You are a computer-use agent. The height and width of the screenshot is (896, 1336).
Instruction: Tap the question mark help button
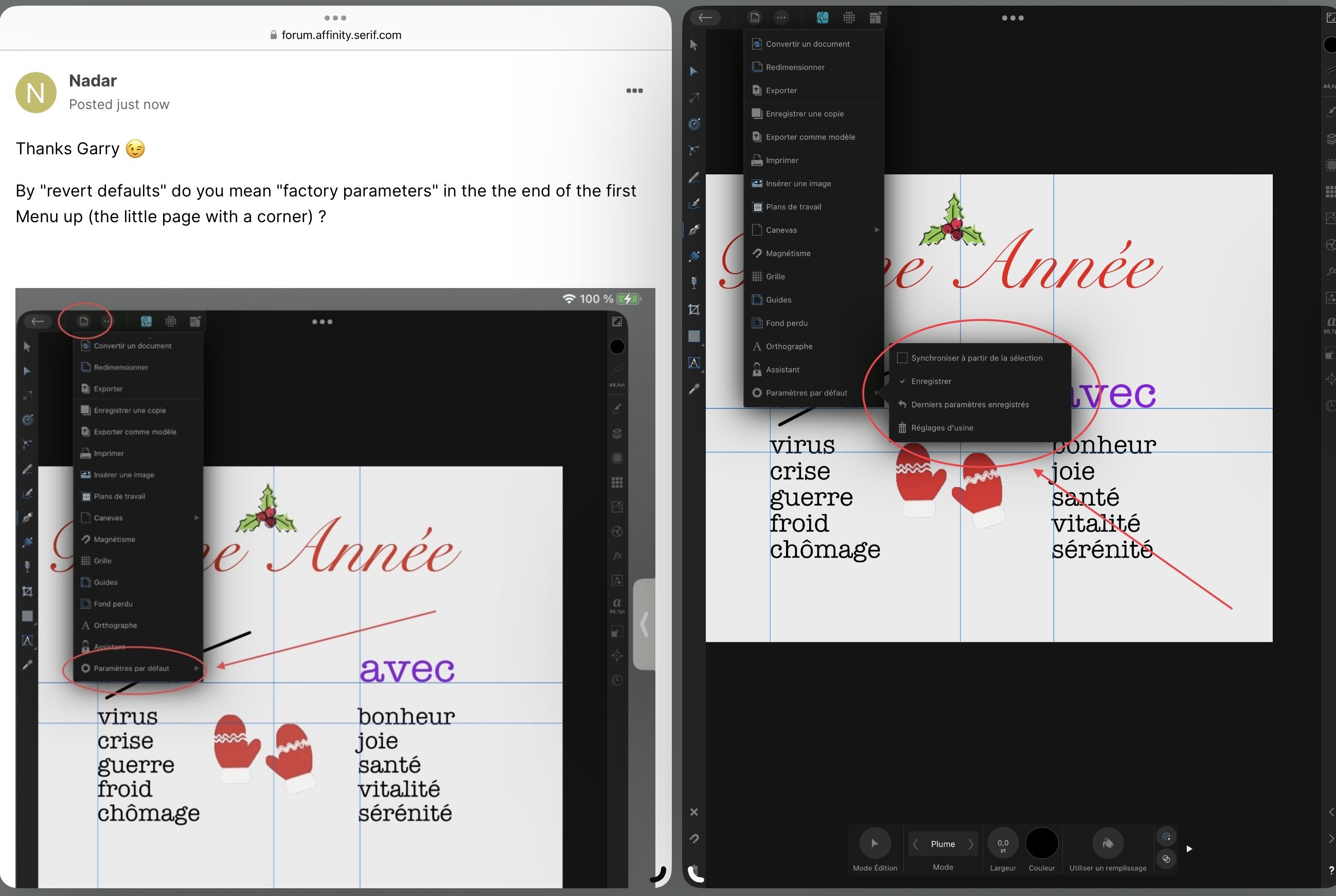1331,870
